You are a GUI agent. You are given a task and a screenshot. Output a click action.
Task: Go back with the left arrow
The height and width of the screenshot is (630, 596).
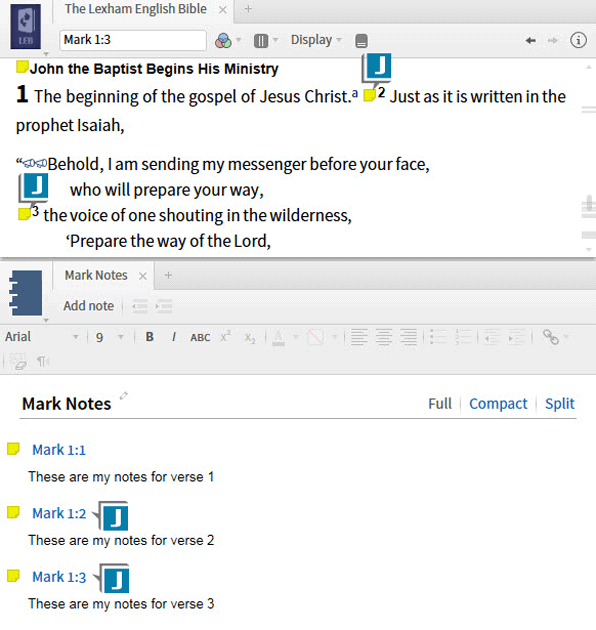point(530,40)
